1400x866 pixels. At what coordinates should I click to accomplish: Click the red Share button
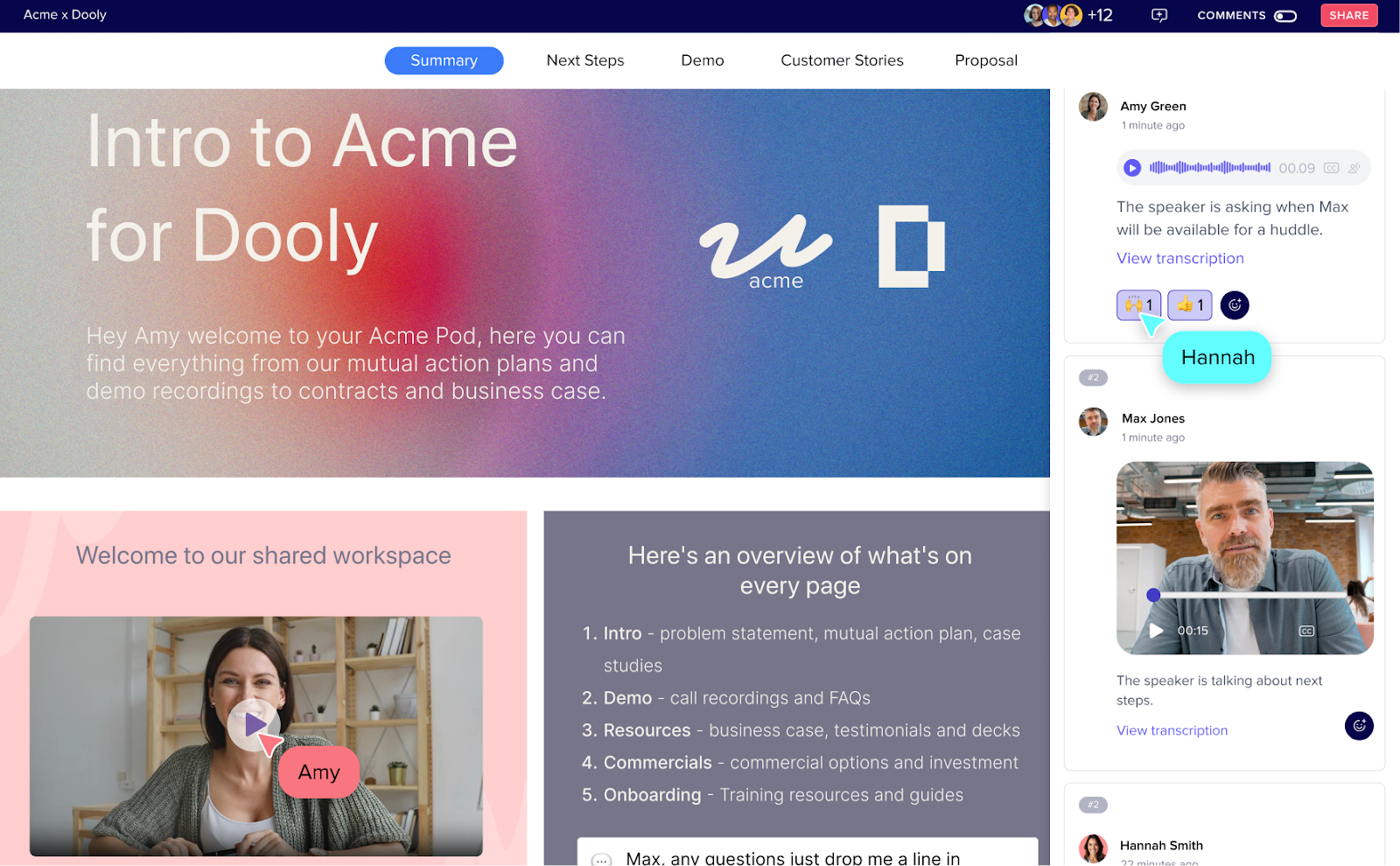coord(1349,16)
